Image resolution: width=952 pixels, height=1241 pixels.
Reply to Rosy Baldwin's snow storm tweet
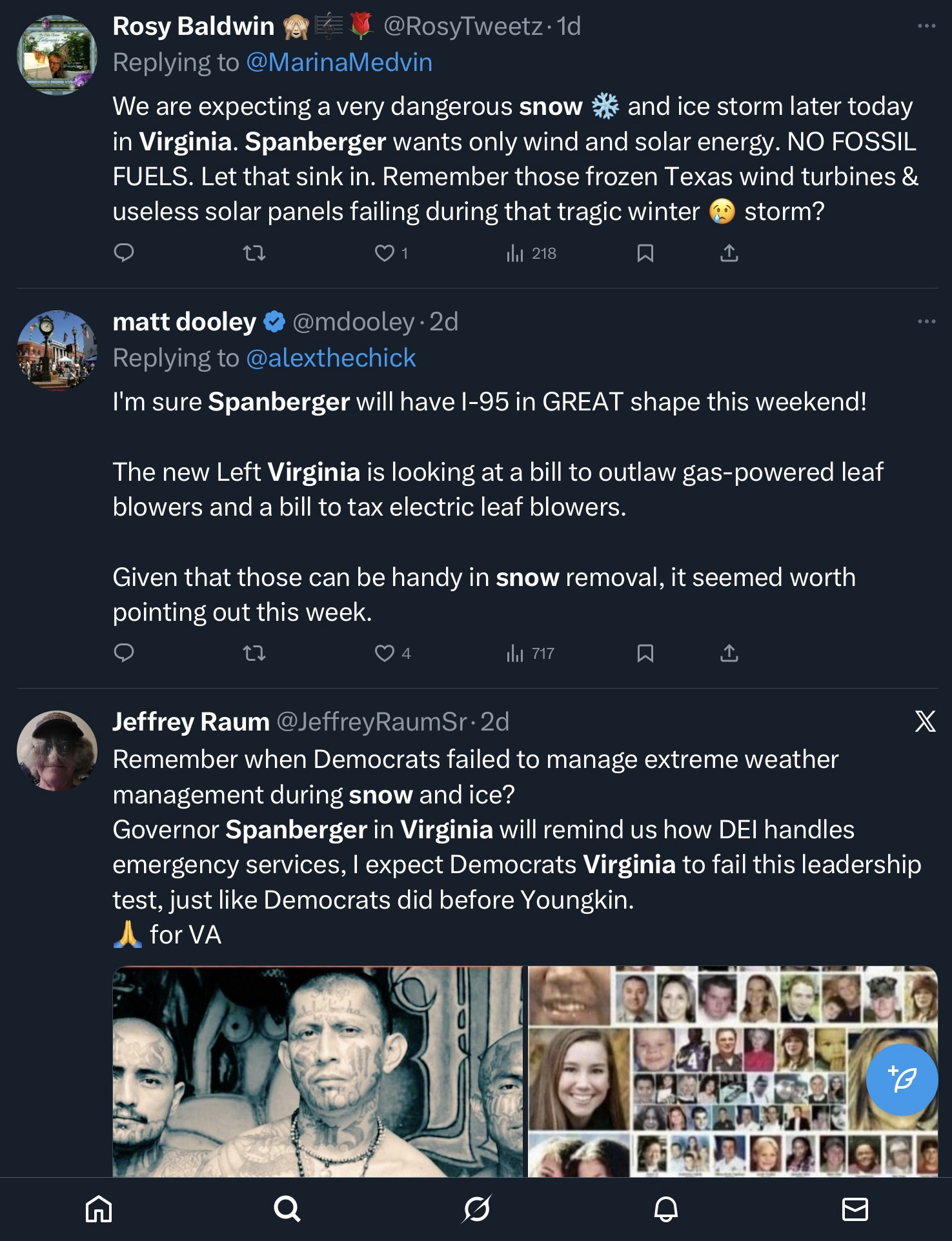pyautogui.click(x=123, y=252)
